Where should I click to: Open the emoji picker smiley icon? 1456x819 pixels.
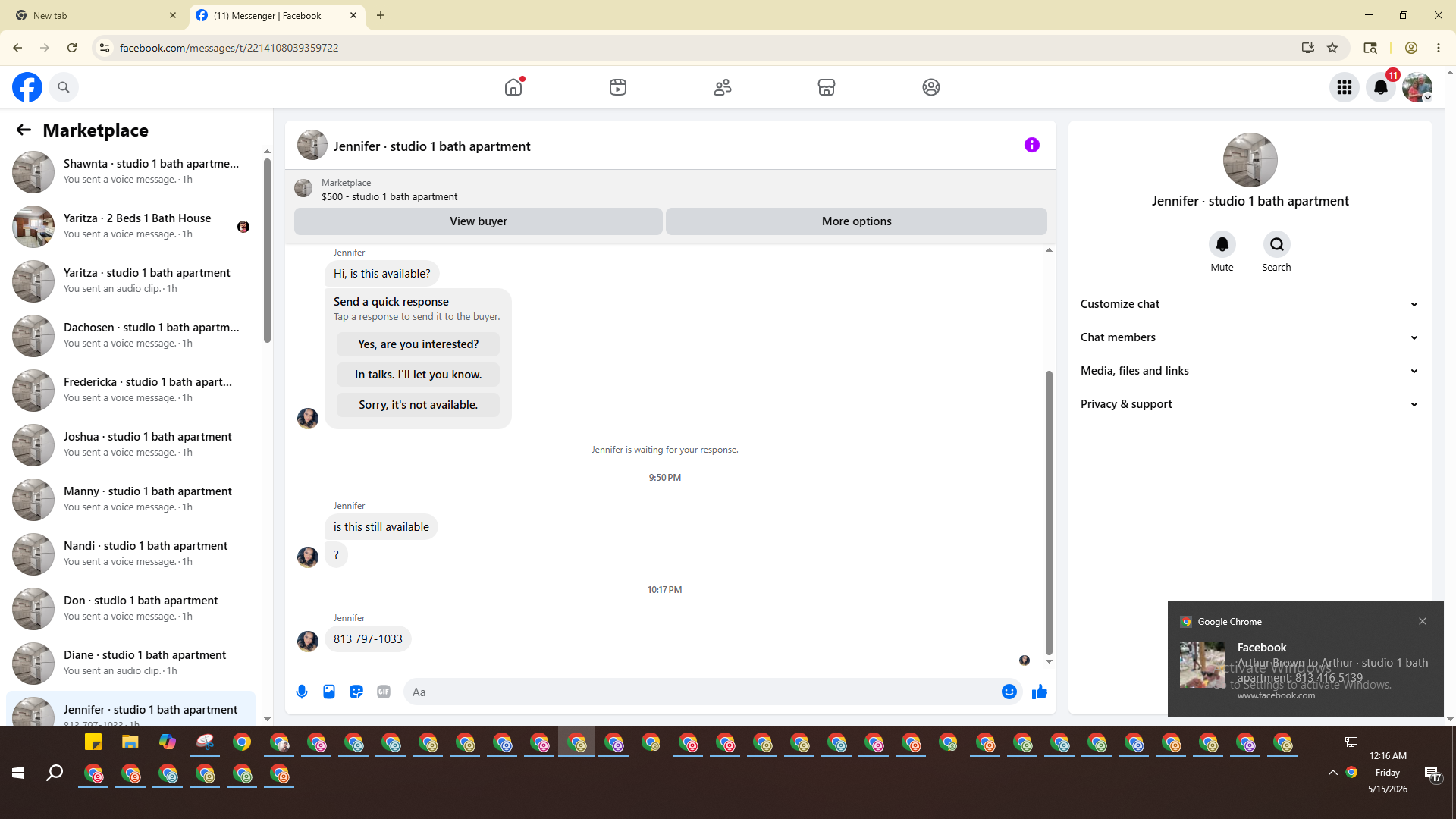pos(1009,692)
